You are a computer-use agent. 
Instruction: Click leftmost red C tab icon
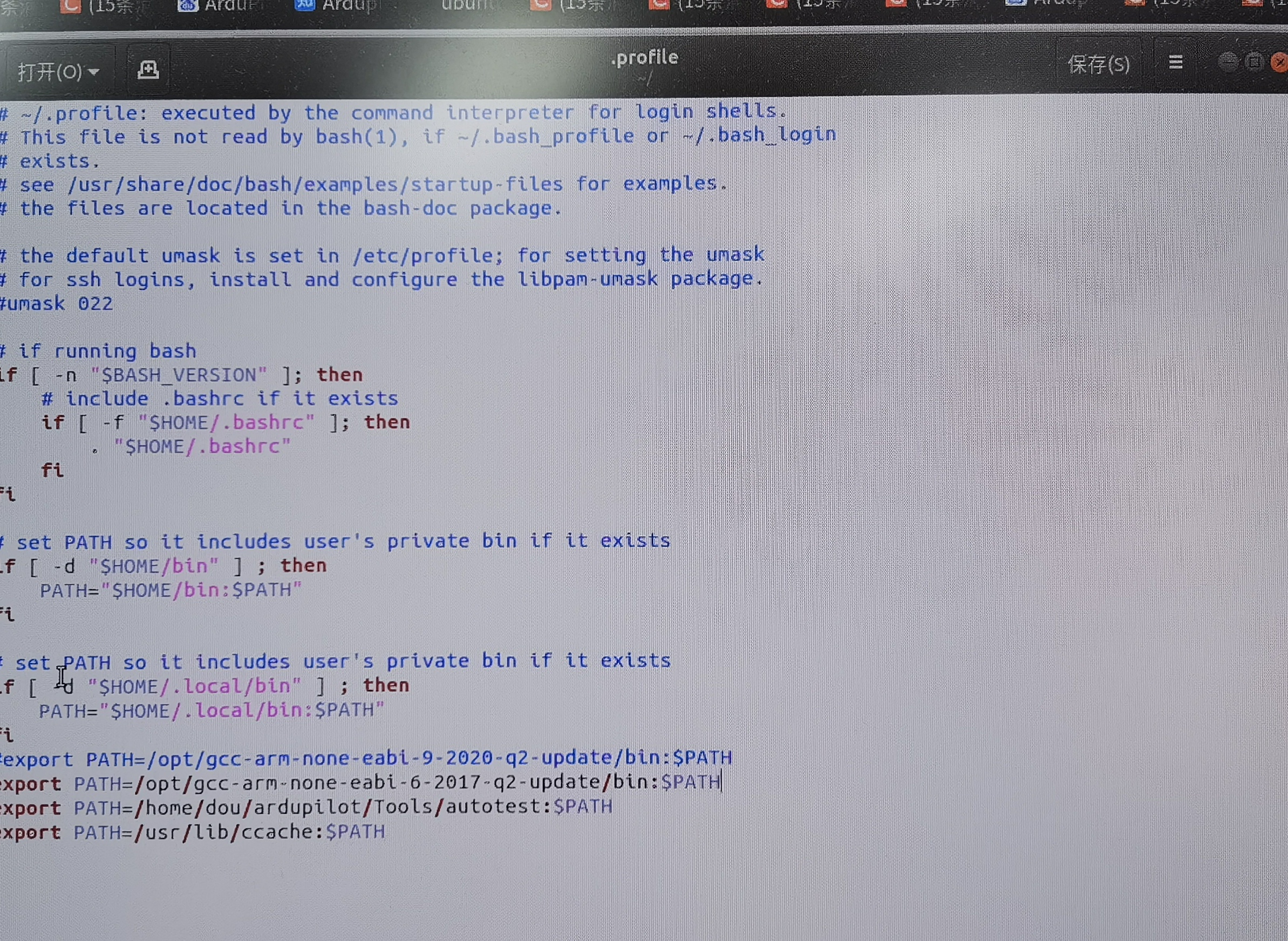click(70, 6)
